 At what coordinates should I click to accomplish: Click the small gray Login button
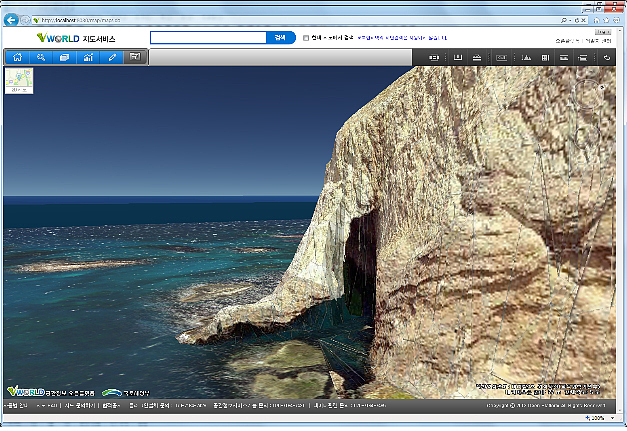click(x=603, y=32)
